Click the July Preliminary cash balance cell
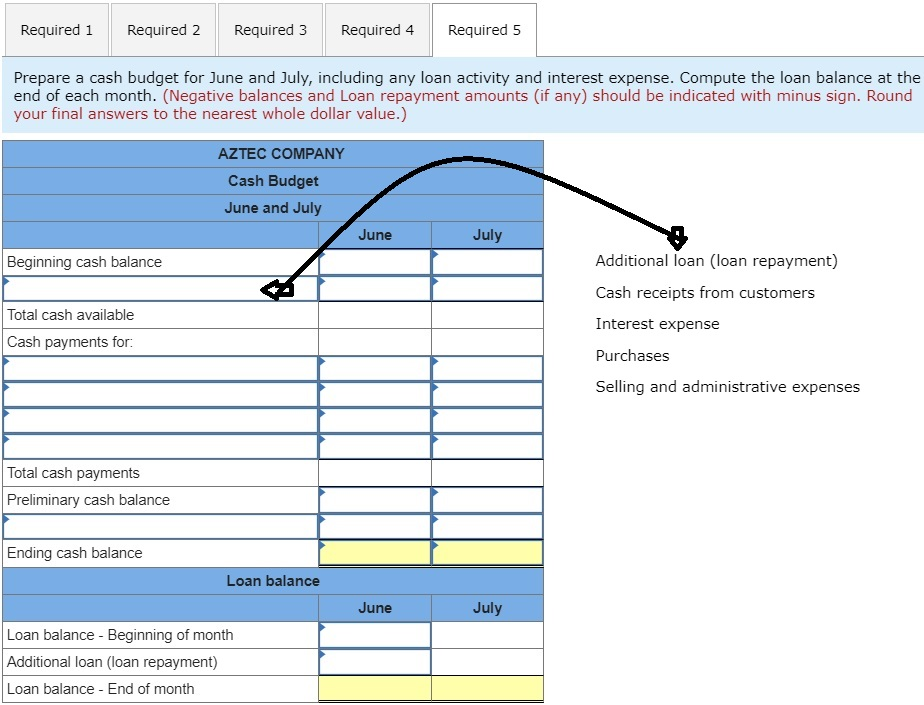This screenshot has width=924, height=705. (487, 500)
